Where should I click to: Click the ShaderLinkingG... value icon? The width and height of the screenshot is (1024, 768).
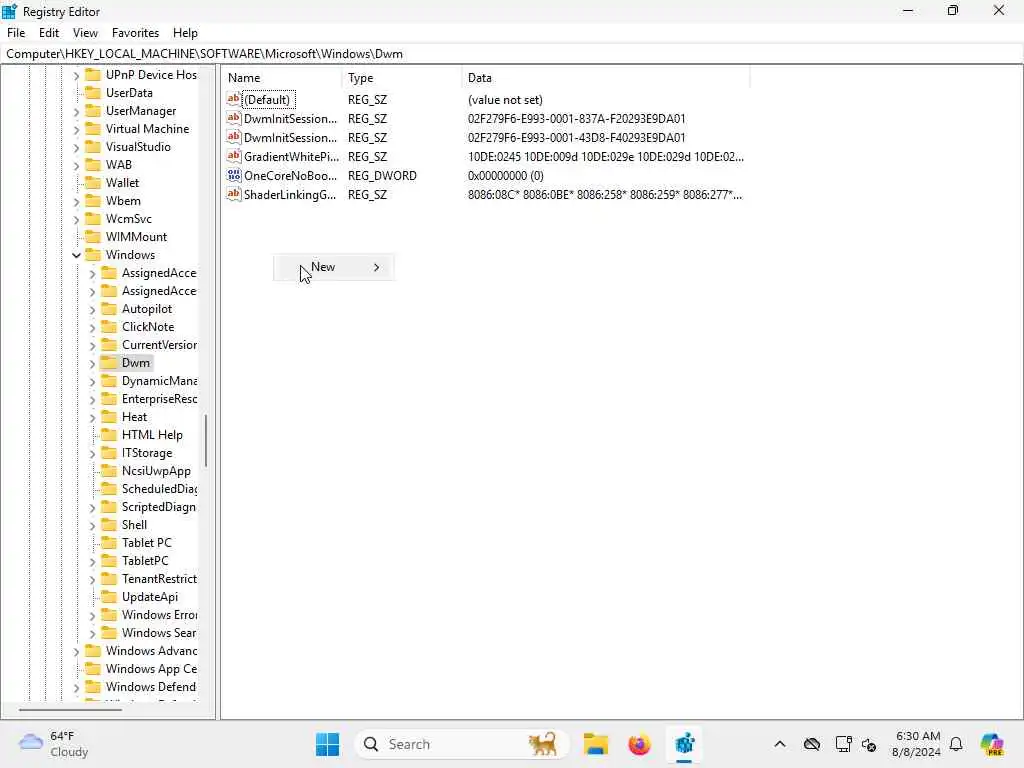(x=234, y=194)
